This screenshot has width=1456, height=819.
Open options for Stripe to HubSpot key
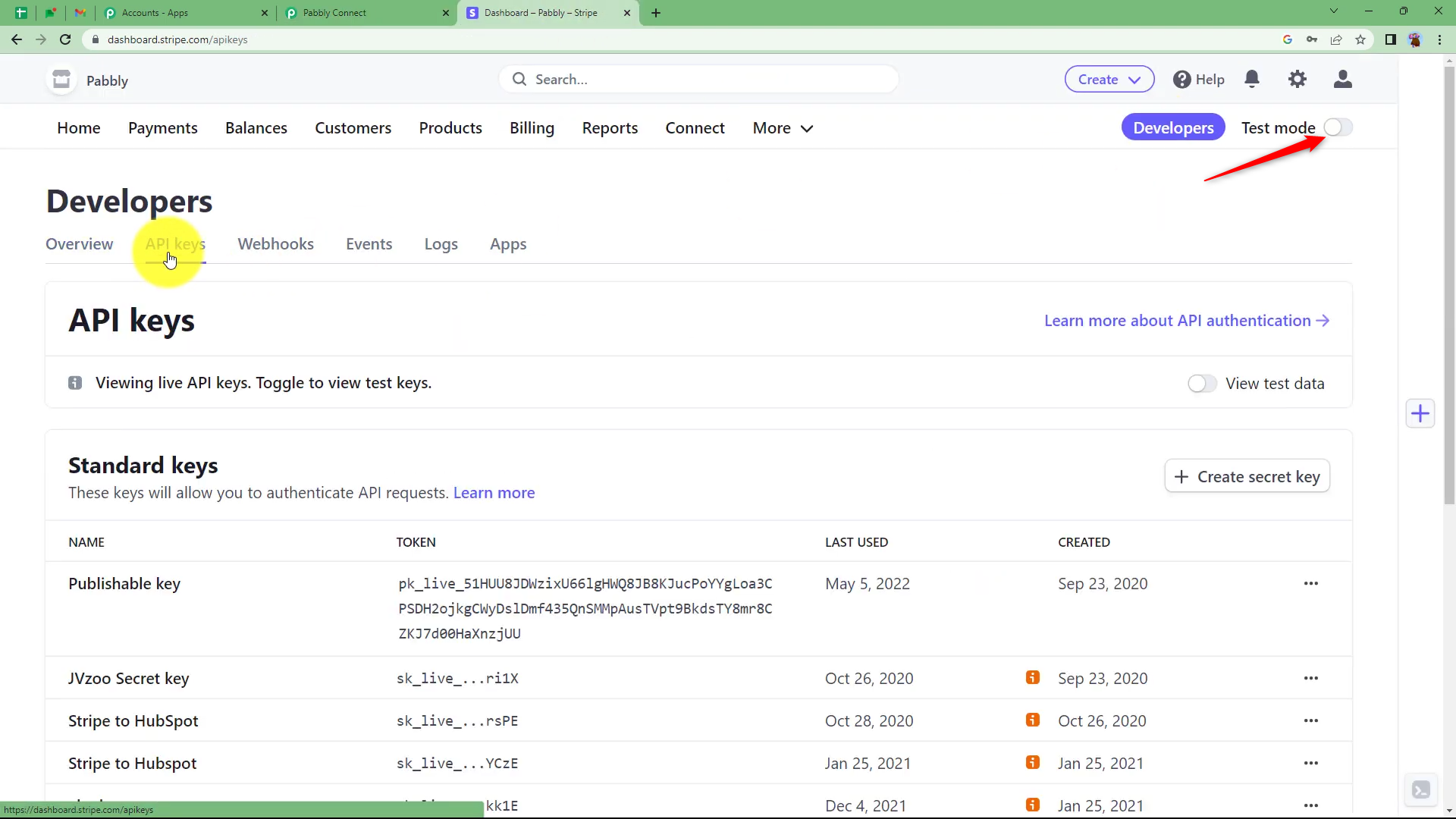point(1311,721)
